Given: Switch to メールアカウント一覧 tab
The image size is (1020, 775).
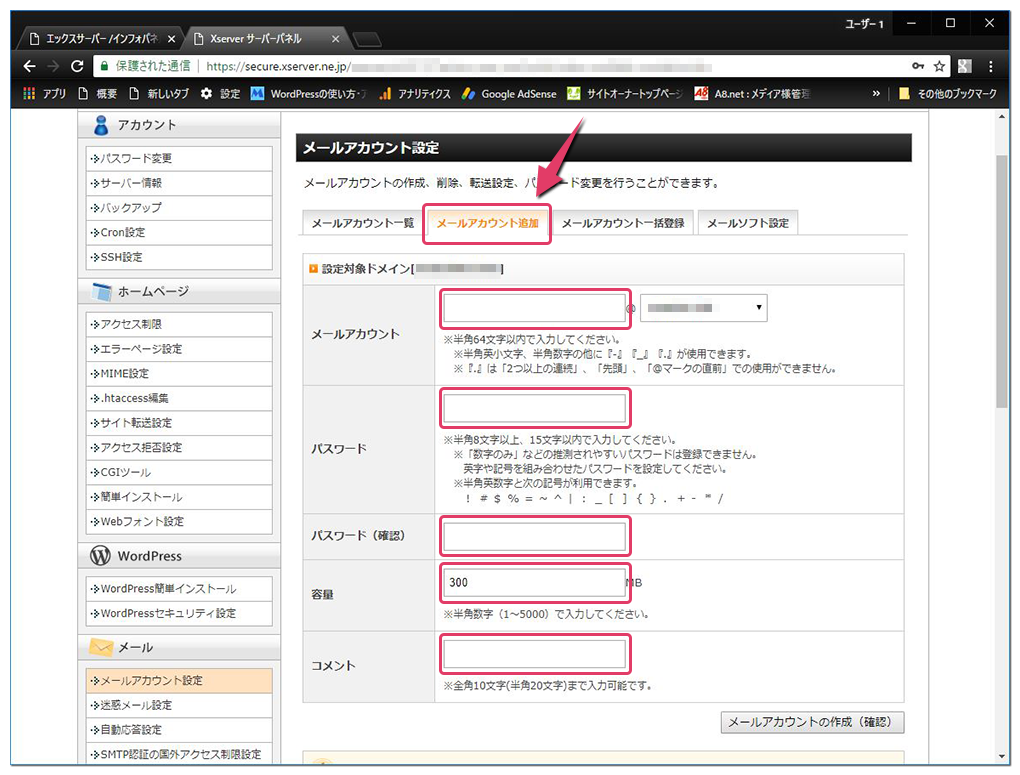Looking at the screenshot, I should pos(362,223).
